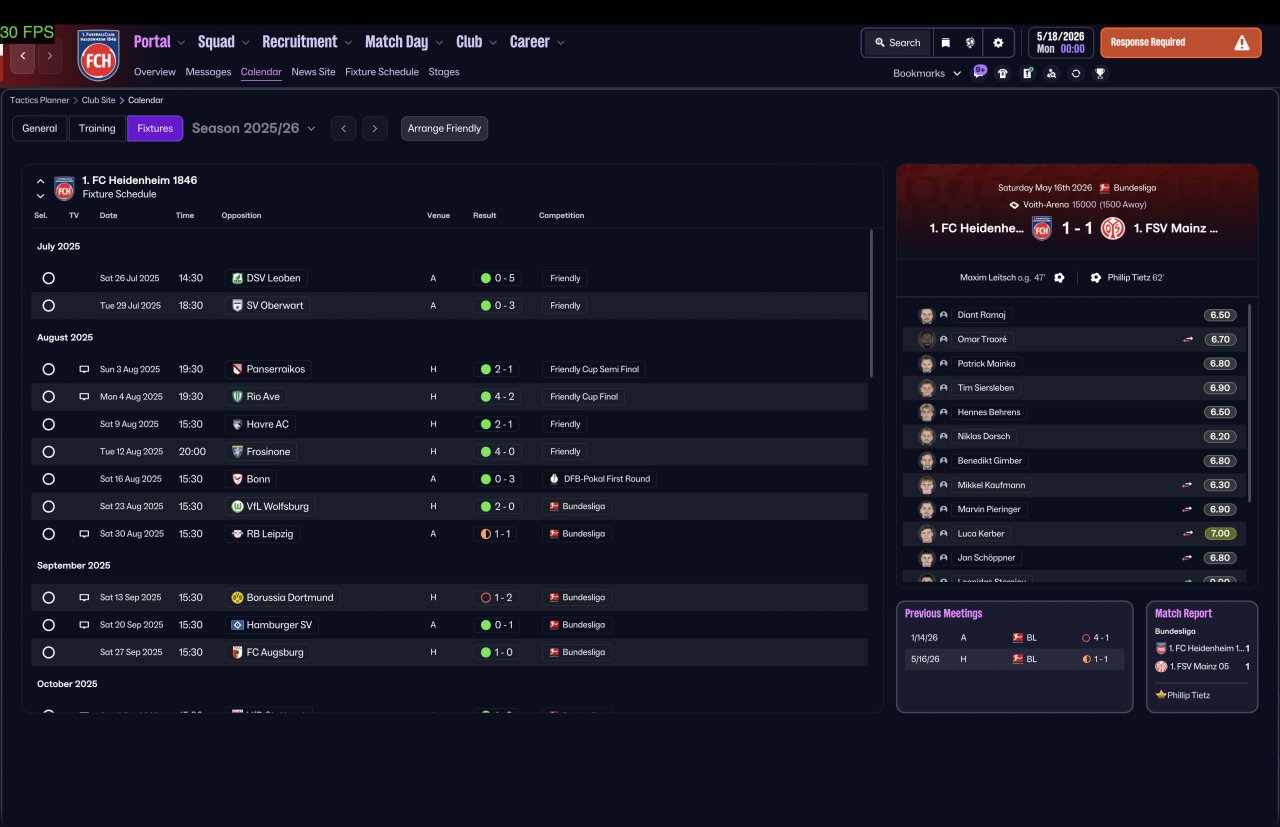Click the circular refresh icon in bookmarks bar

[x=1076, y=73]
